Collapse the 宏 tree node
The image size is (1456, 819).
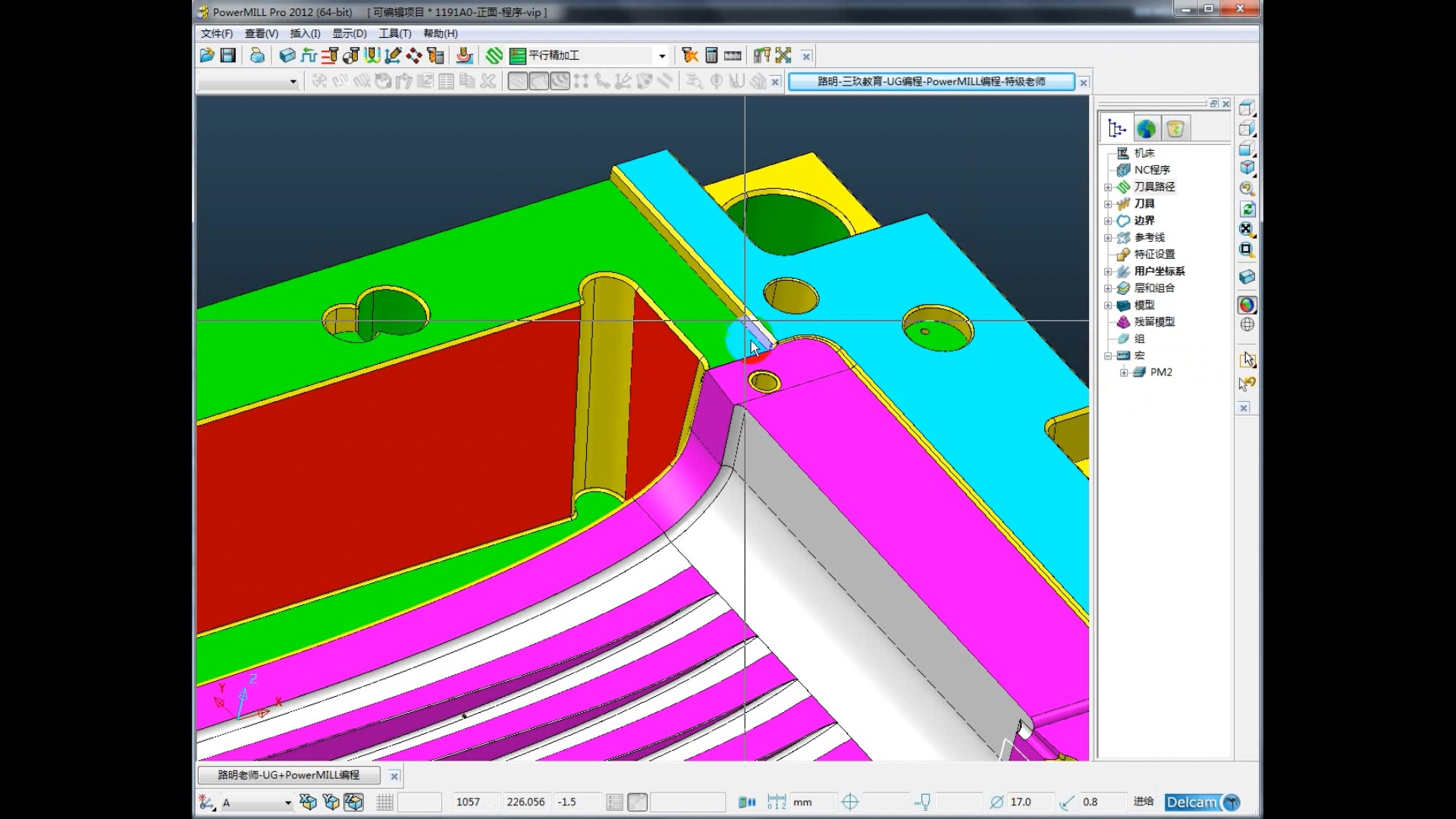(1108, 356)
